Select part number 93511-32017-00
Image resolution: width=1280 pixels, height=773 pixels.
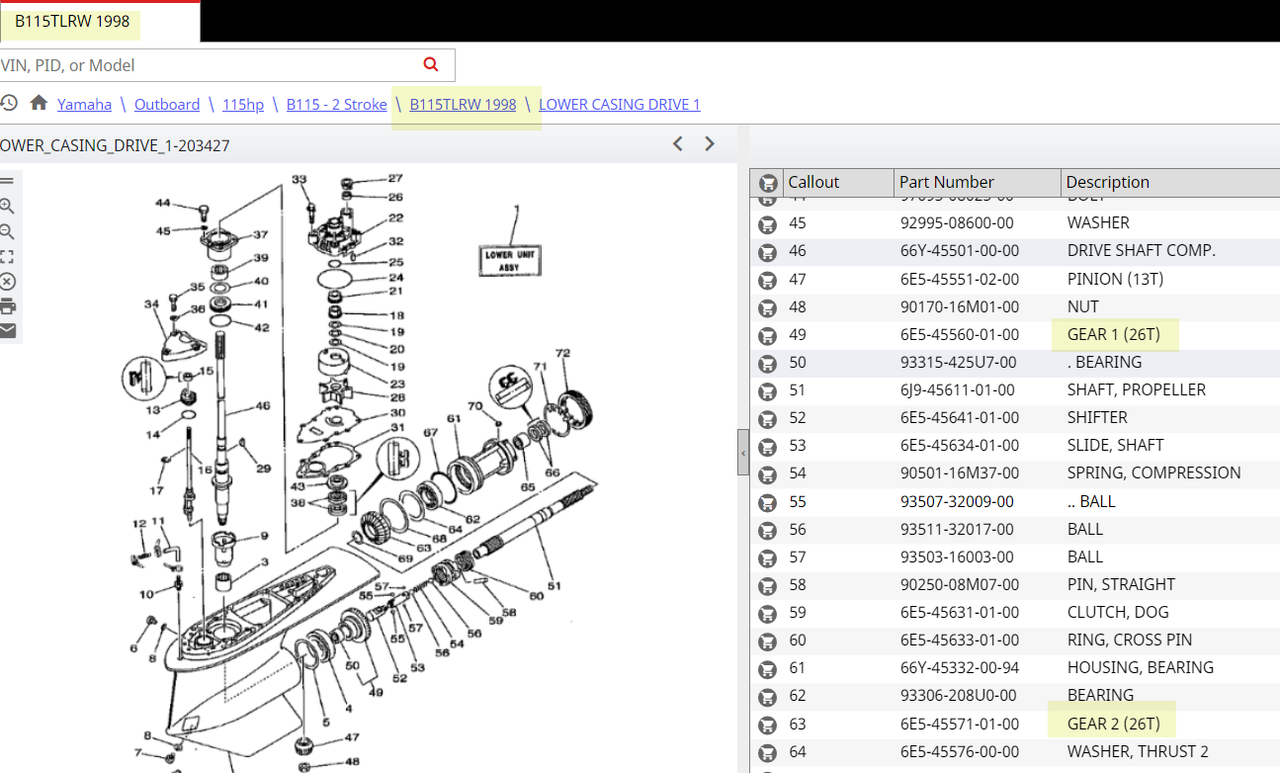[957, 529]
